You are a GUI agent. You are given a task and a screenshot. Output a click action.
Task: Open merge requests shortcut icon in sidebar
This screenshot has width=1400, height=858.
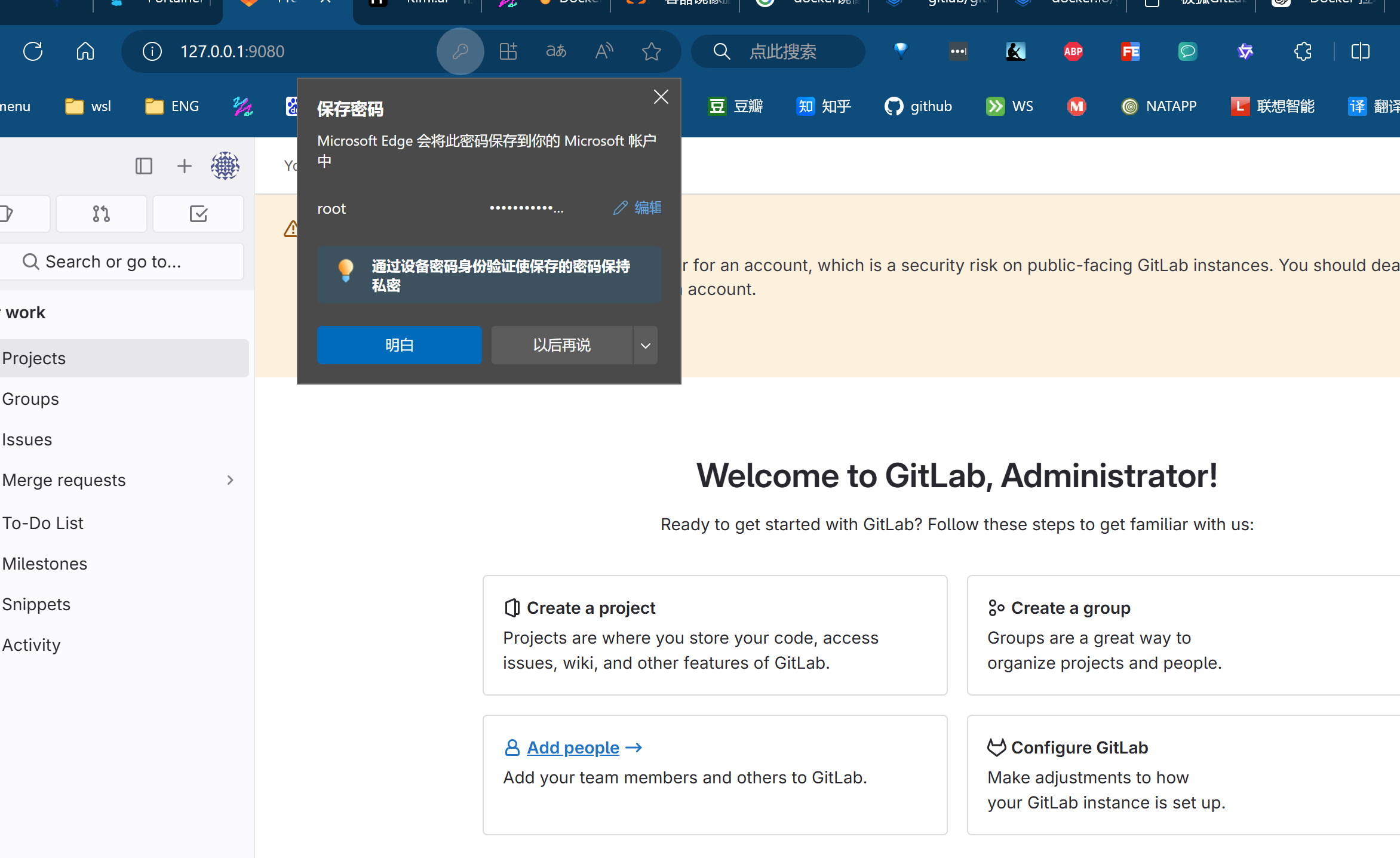tap(102, 214)
